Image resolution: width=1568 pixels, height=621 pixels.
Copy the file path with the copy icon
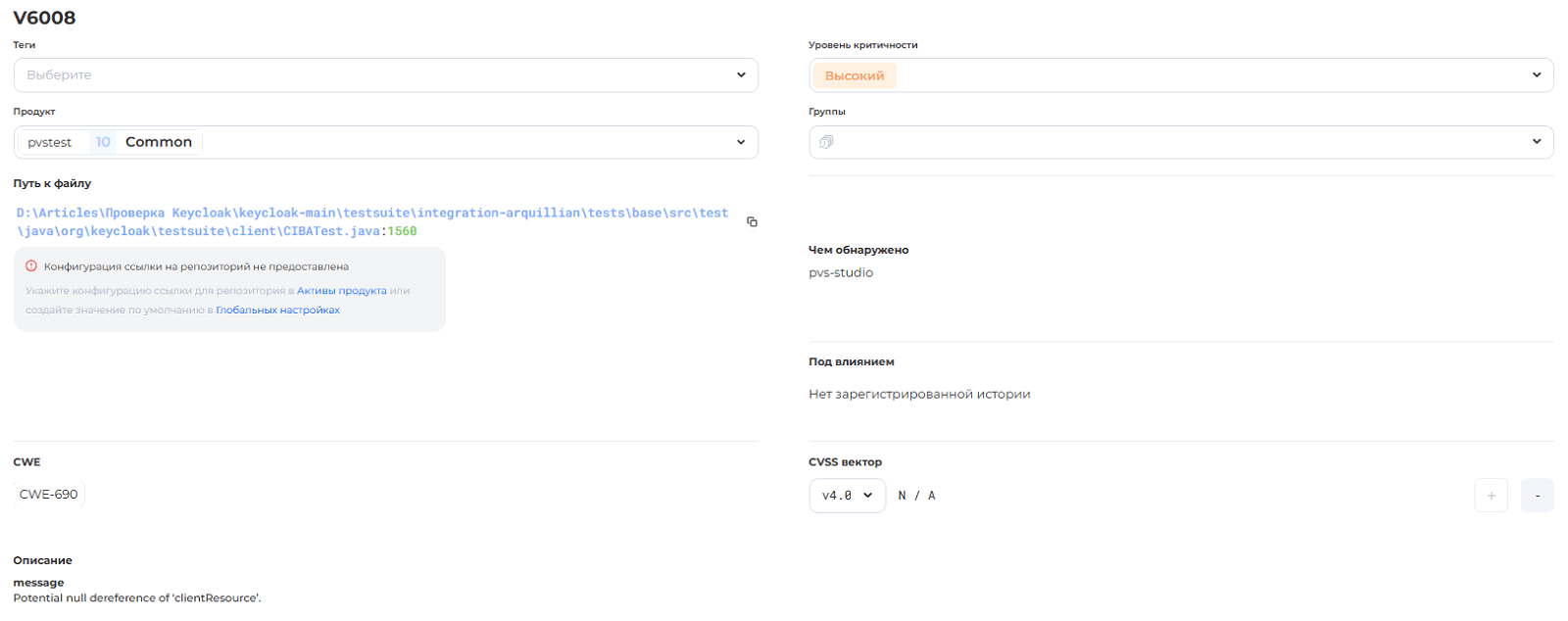click(752, 222)
